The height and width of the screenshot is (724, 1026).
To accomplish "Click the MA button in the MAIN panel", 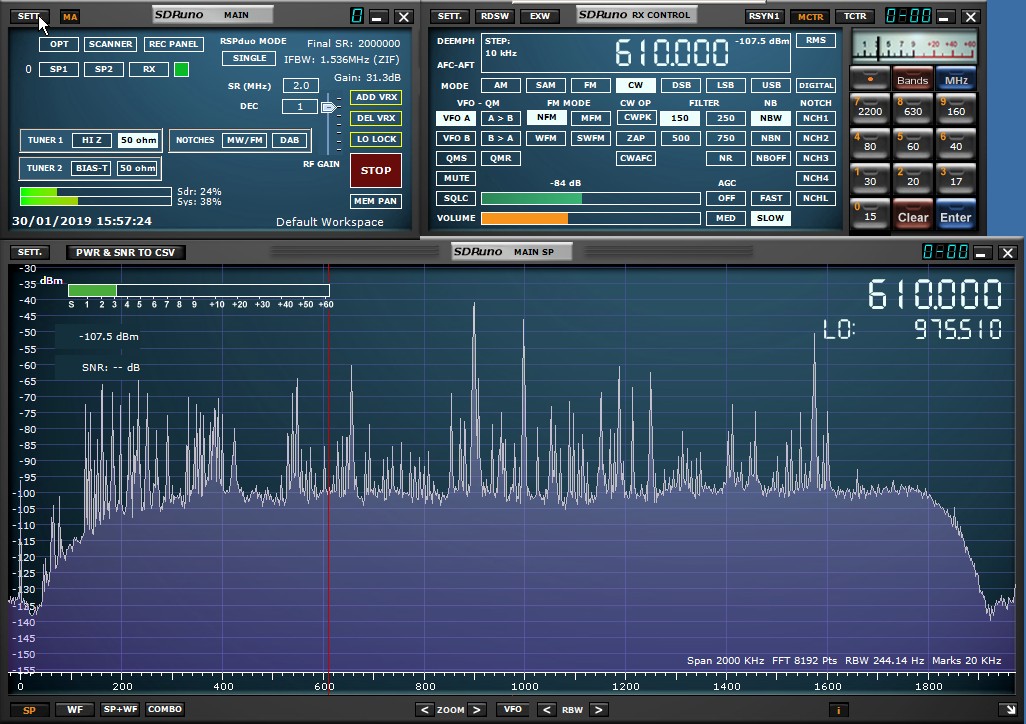I will 70,16.
